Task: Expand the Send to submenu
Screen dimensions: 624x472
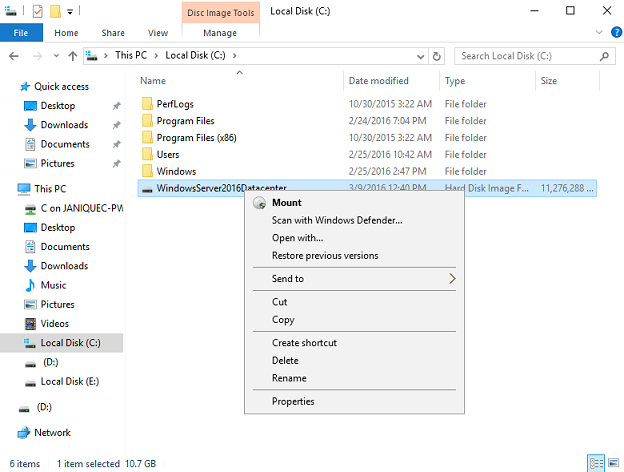Action: point(354,279)
